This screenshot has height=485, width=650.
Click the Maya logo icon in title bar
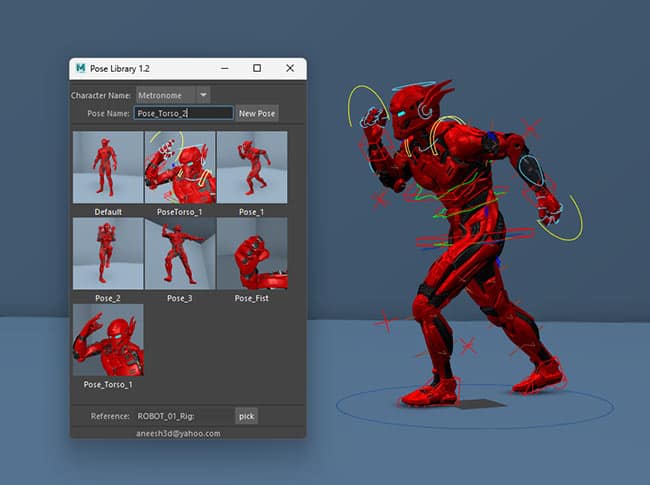pos(81,69)
